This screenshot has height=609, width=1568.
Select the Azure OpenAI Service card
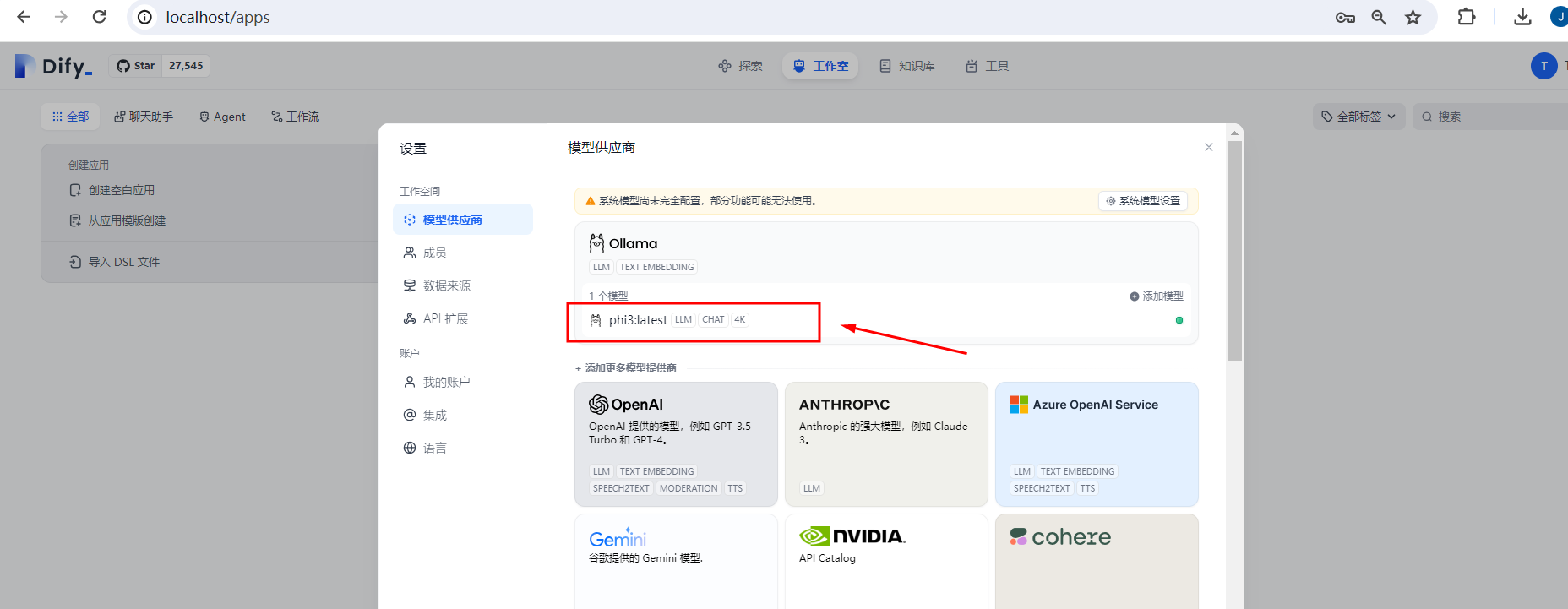click(1097, 444)
